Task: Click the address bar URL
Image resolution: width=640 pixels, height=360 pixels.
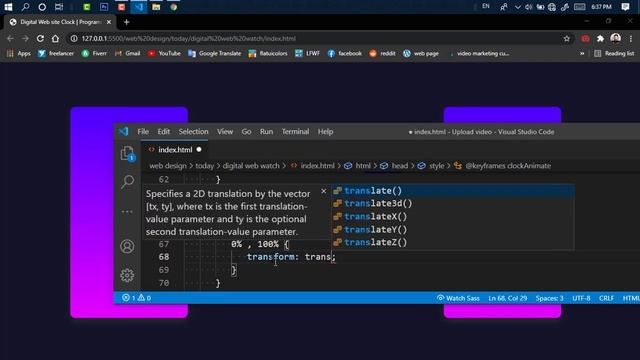Action: point(189,38)
